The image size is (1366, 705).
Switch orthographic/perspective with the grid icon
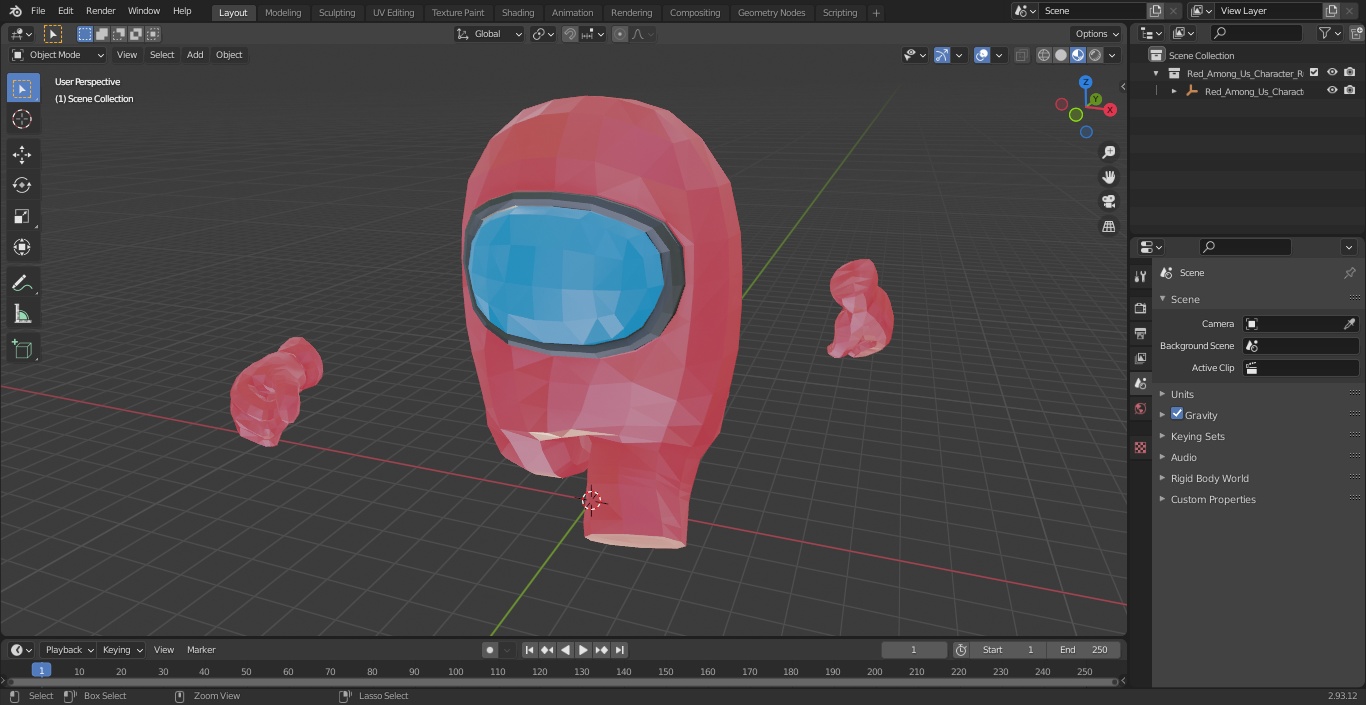pos(1108,227)
